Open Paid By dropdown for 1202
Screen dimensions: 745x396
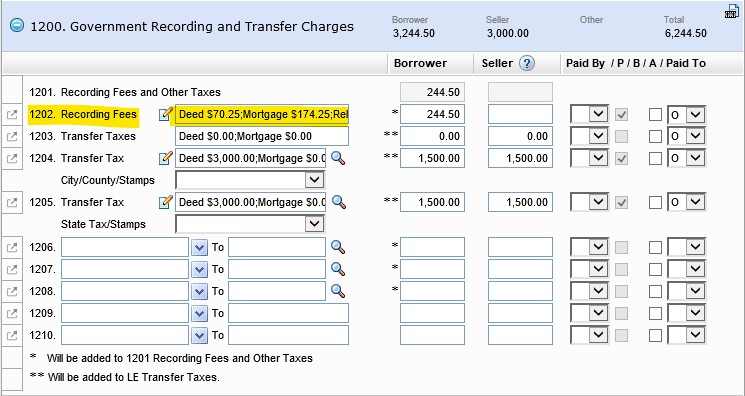click(x=590, y=115)
